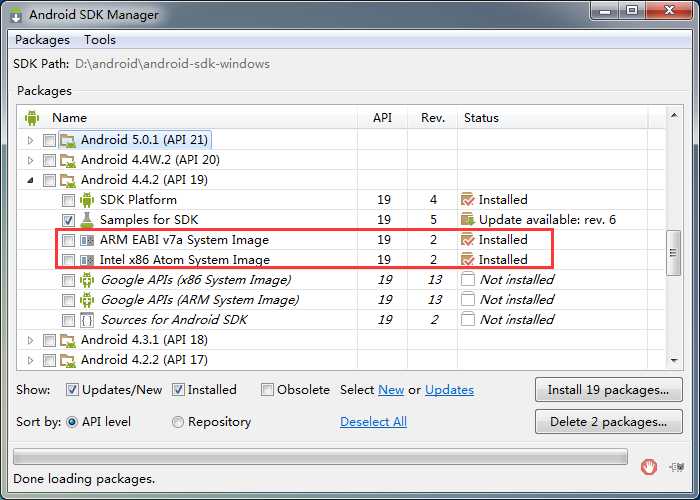Open the Tools menu
Viewport: 700px width, 500px height.
[100, 40]
